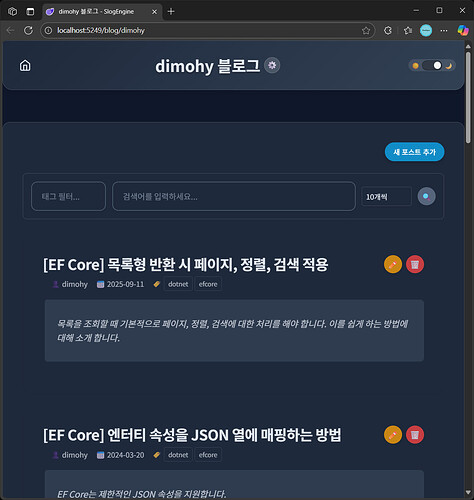Edit the JSON 열에 매핑 post

pos(393,435)
